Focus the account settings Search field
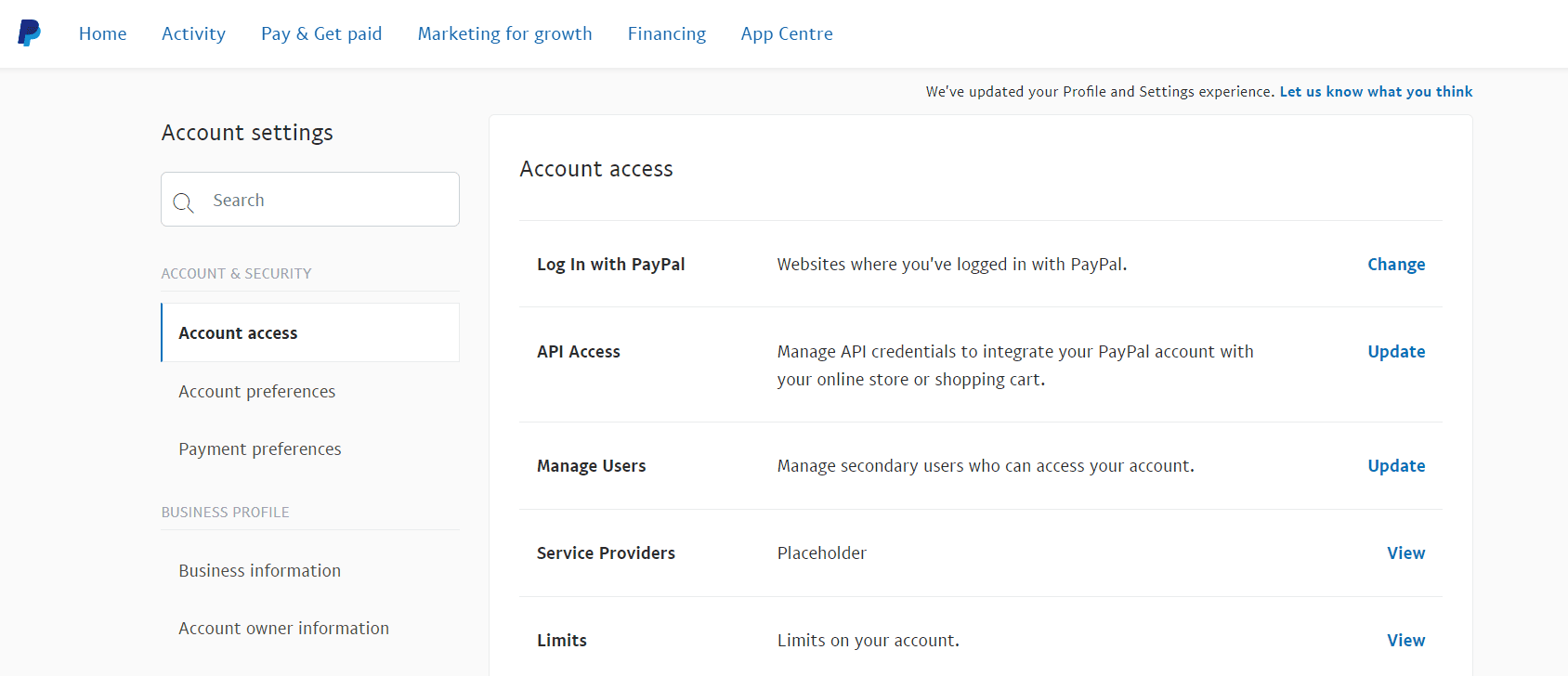Image resolution: width=1568 pixels, height=676 pixels. pos(310,199)
